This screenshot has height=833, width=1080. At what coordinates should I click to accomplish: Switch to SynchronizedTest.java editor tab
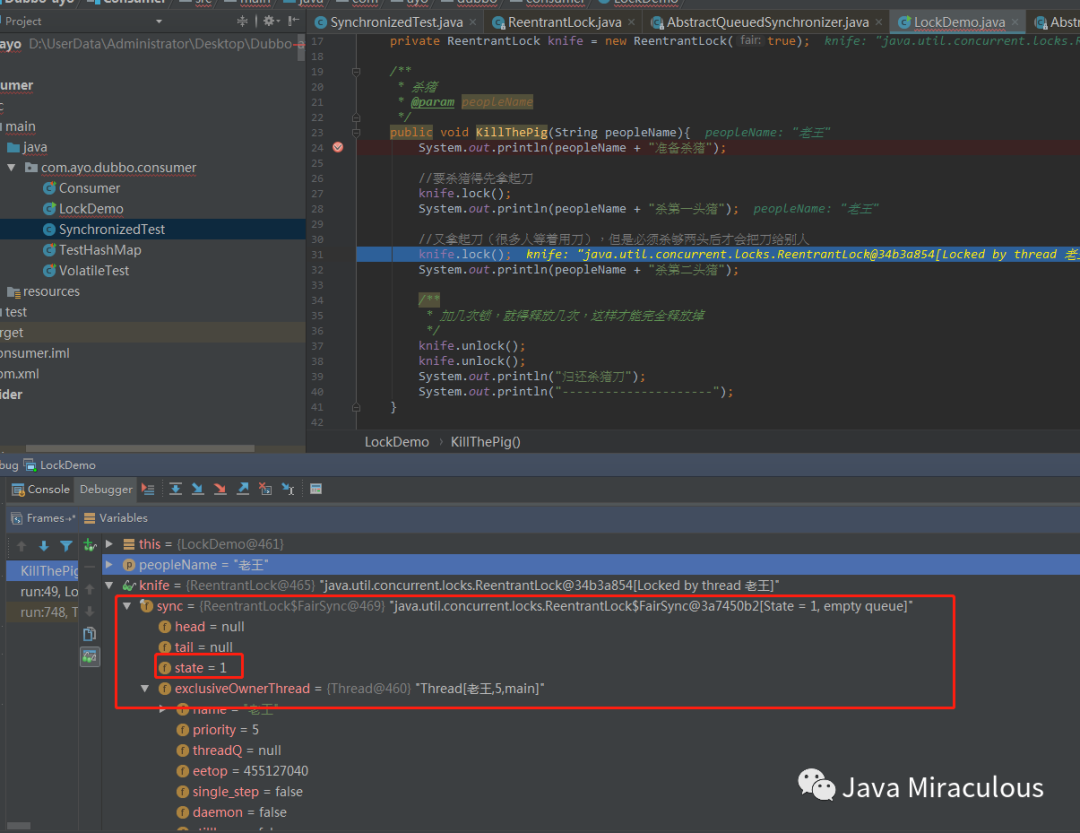tap(396, 22)
